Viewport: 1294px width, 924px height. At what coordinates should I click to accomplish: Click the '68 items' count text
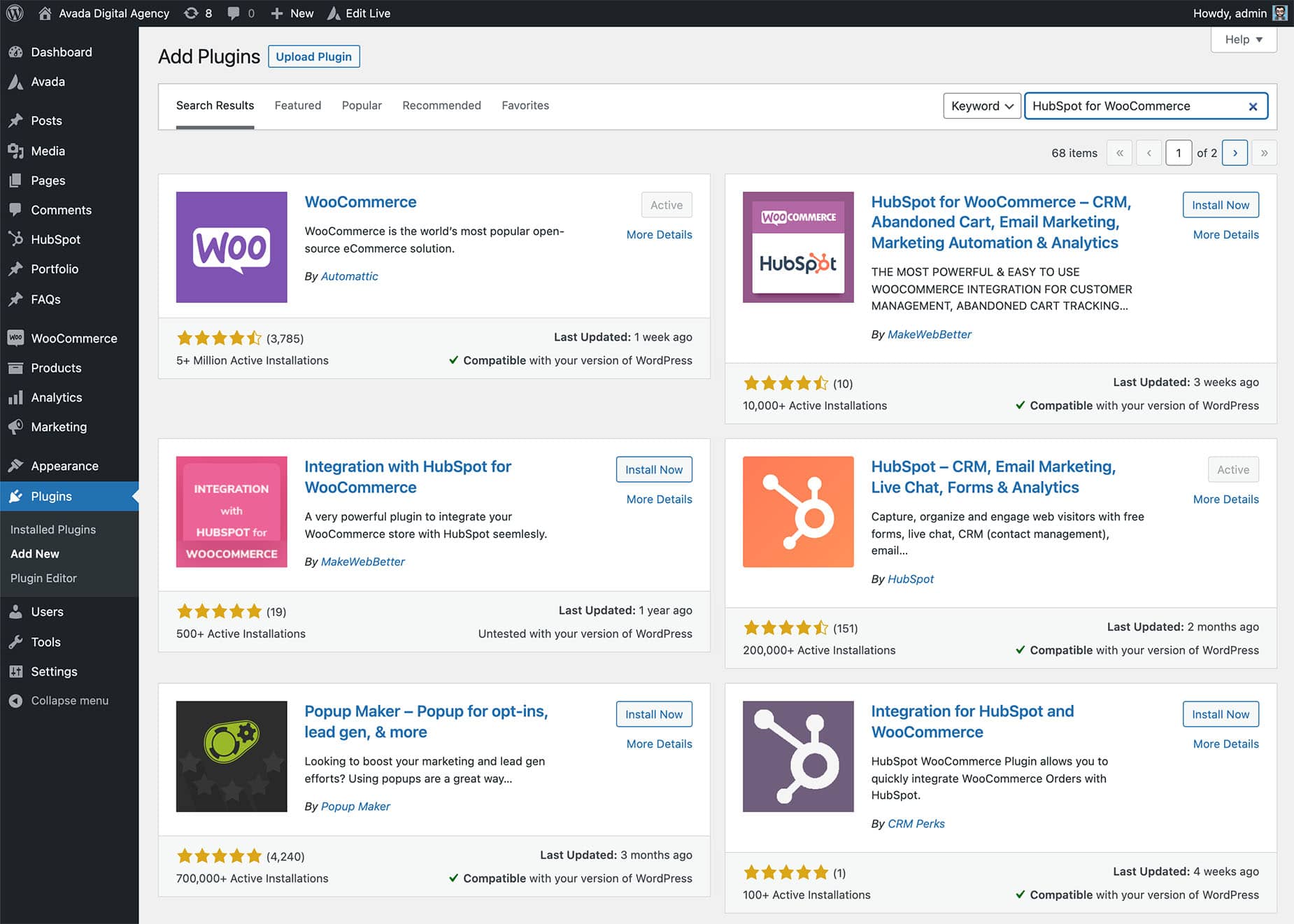click(x=1074, y=153)
